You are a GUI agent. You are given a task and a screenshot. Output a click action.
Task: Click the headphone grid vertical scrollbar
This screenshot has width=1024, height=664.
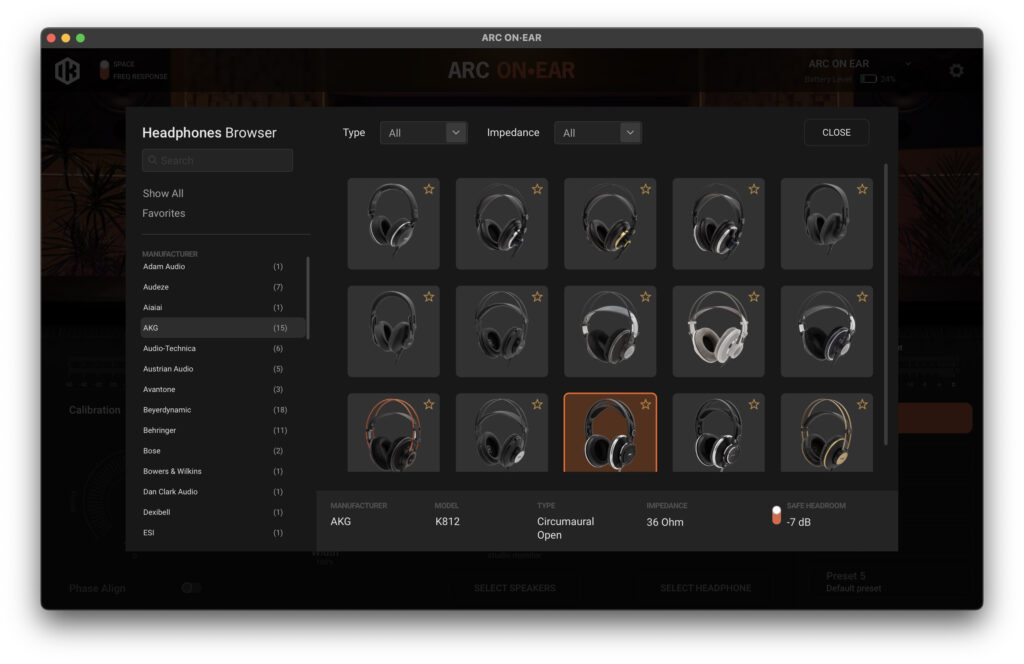pyautogui.click(x=885, y=300)
